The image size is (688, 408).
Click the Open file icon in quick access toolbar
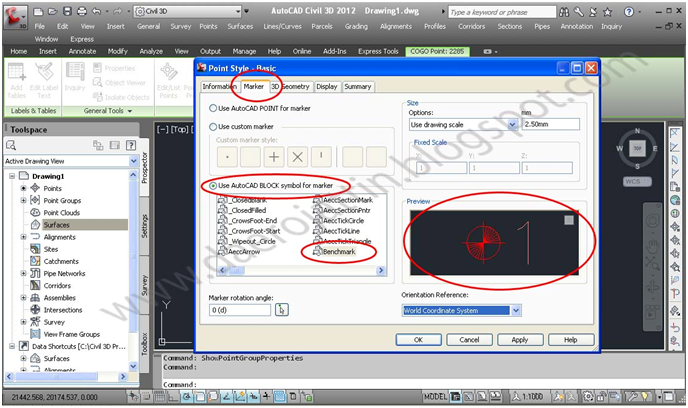tap(53, 12)
